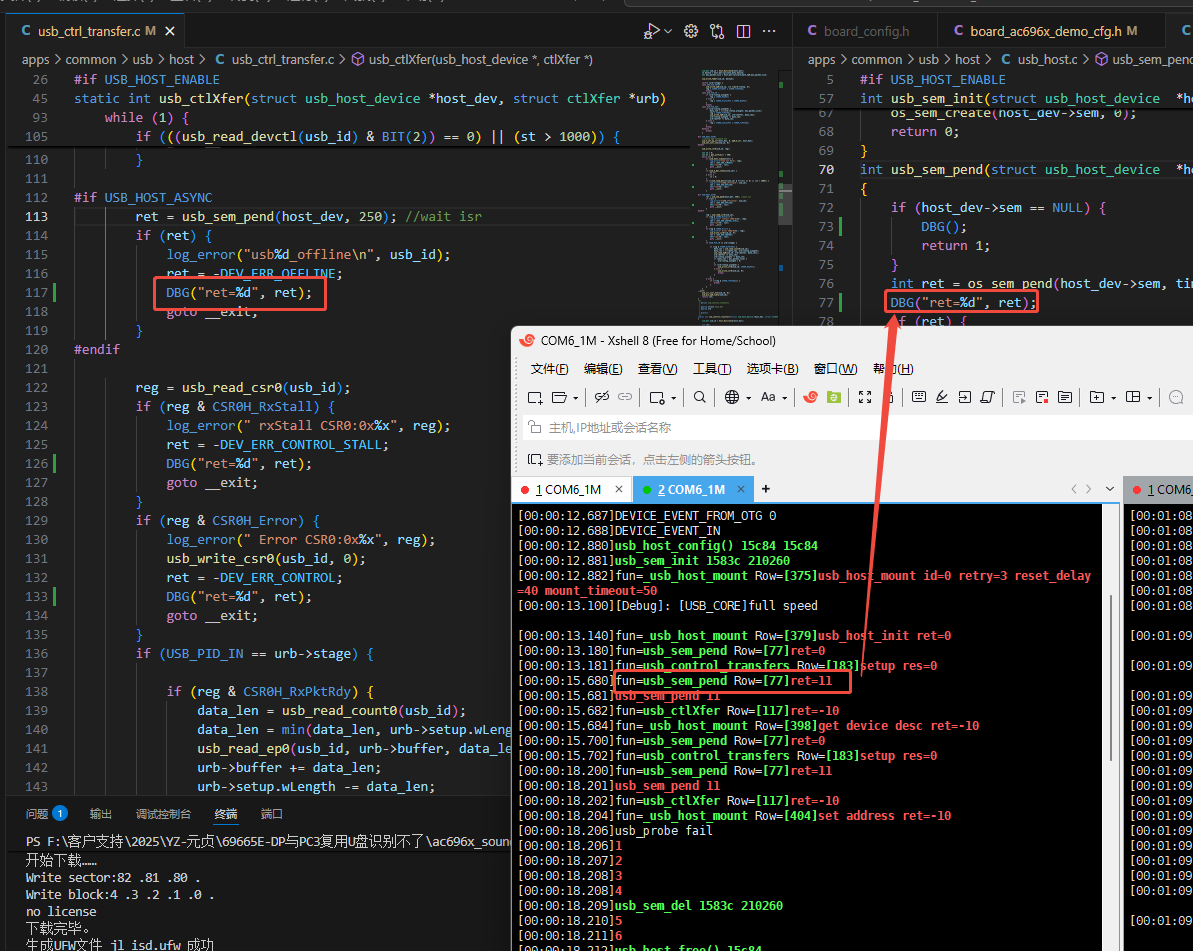
Task: Click the Xshell layout panes icon
Action: [1133, 397]
